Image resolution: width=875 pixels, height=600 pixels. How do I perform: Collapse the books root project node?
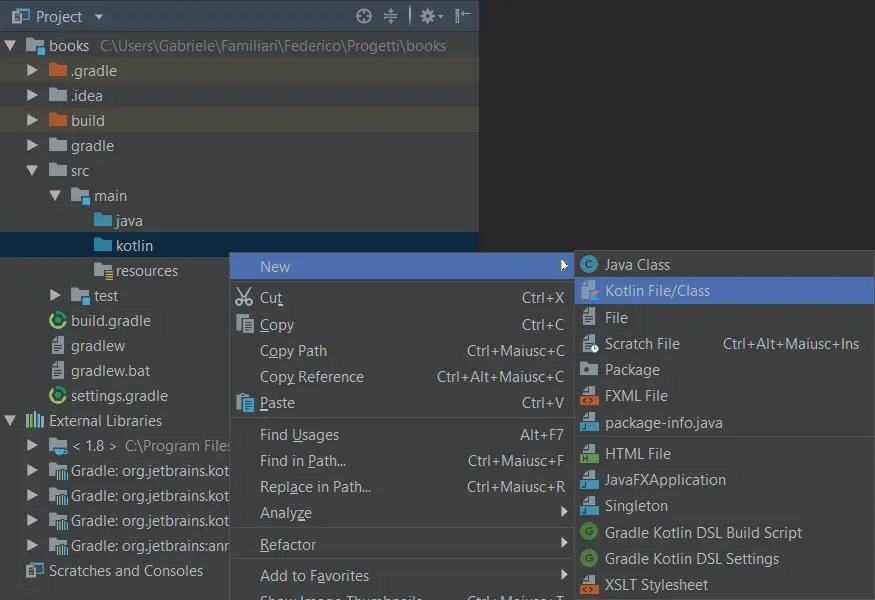pos(11,45)
